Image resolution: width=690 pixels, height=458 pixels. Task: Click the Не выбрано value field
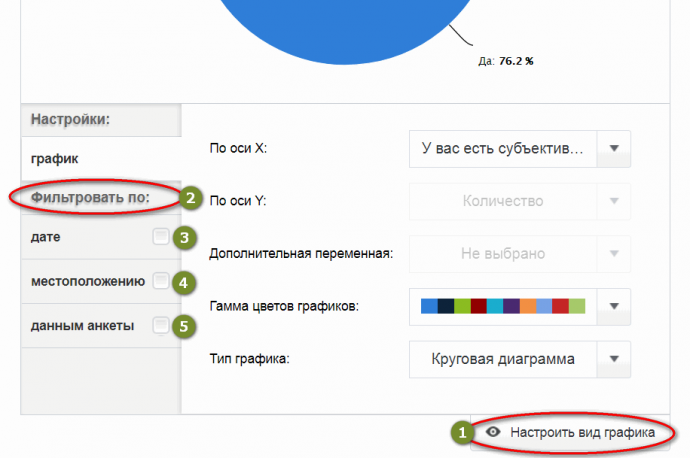(x=503, y=253)
